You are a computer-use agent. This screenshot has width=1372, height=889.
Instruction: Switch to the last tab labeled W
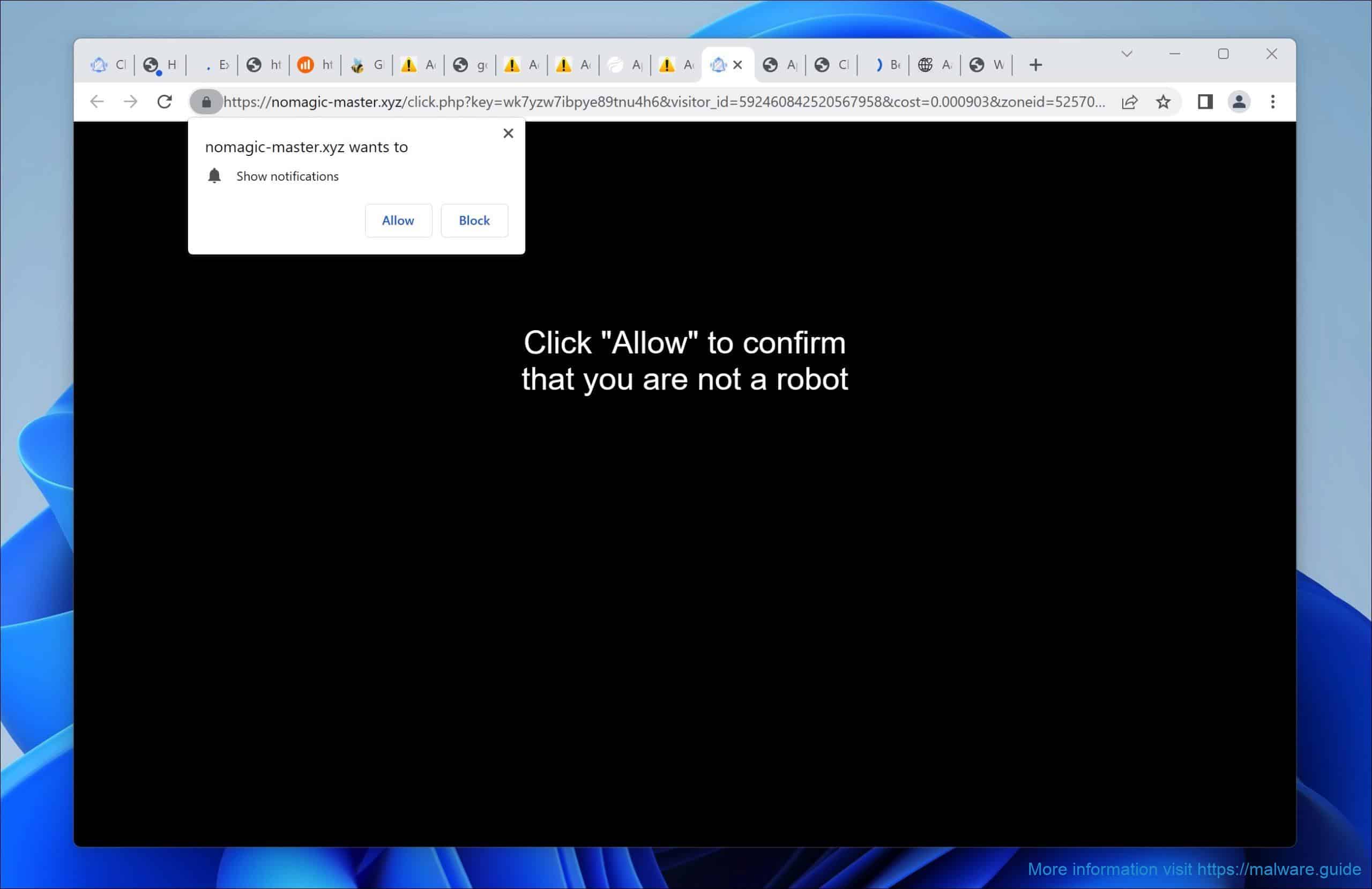[x=986, y=64]
